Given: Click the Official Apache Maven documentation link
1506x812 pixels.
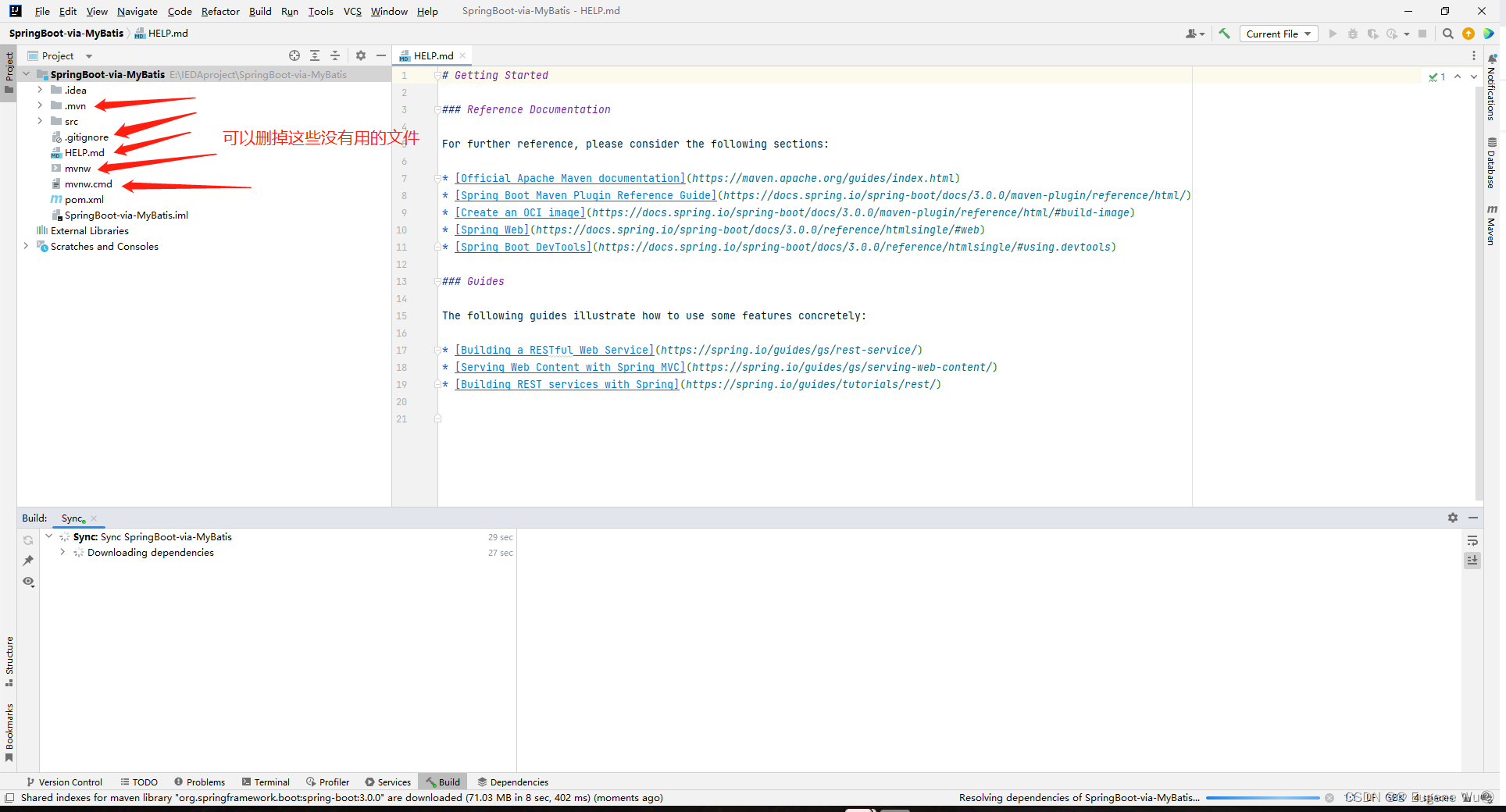Looking at the screenshot, I should [570, 178].
